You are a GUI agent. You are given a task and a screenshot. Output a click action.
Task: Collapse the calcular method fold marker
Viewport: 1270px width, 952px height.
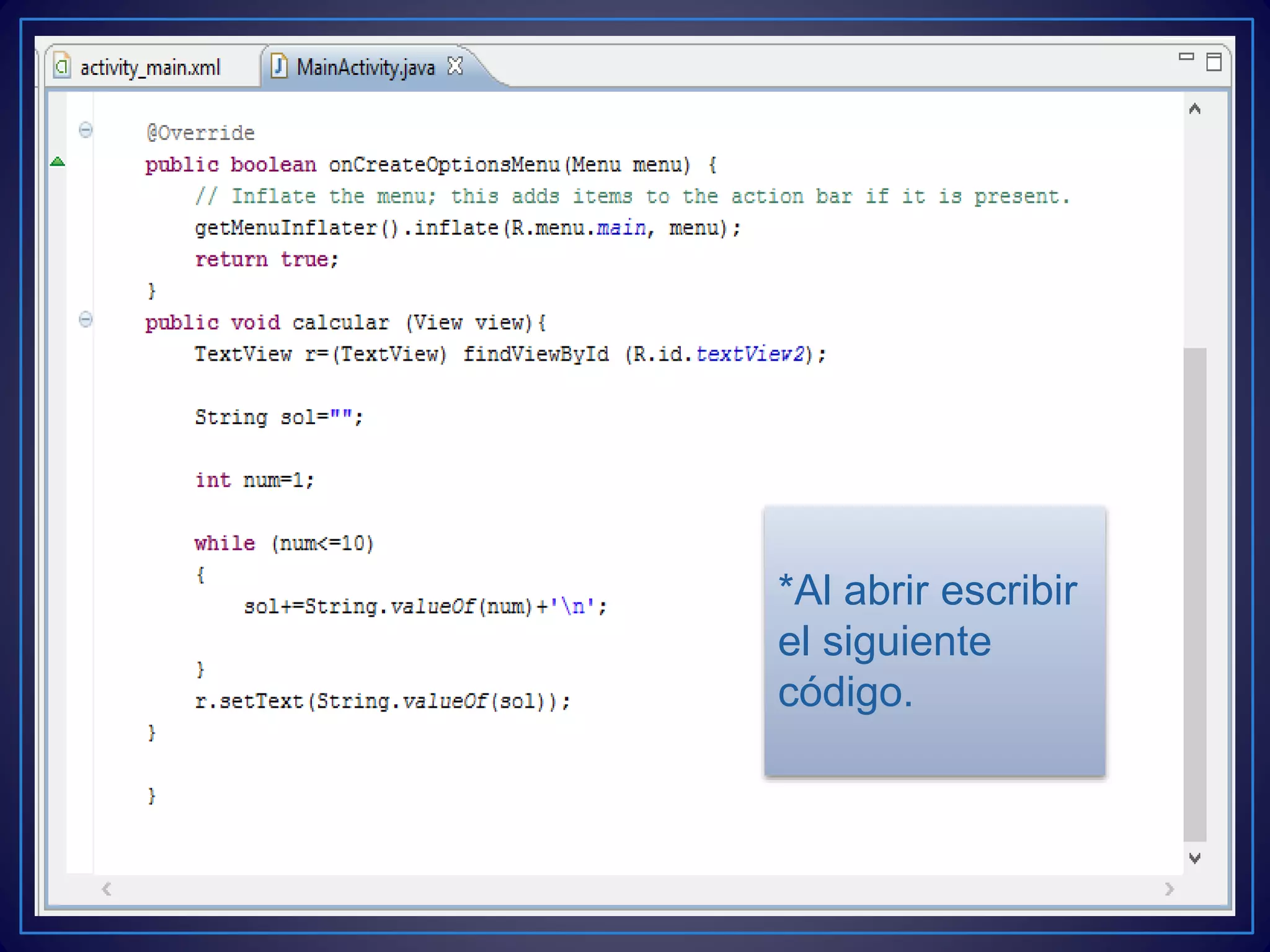(86, 320)
